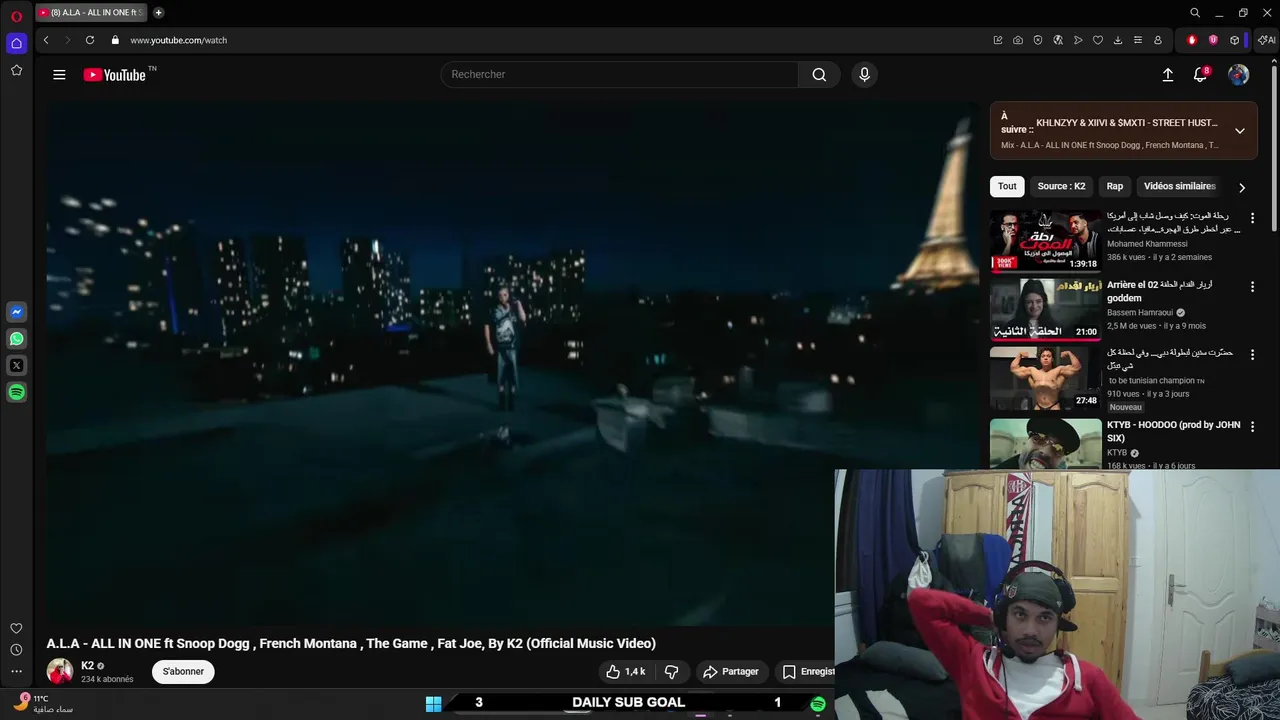Open the sidebar heart favorites icon

[16, 628]
